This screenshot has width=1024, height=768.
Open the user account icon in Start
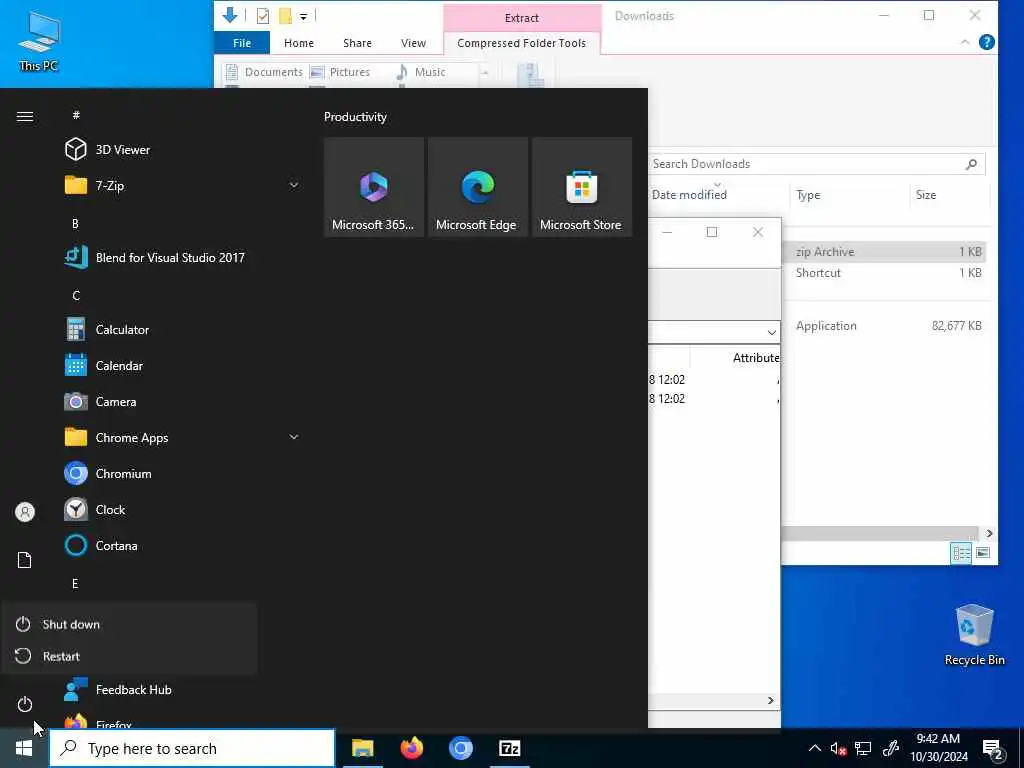25,512
